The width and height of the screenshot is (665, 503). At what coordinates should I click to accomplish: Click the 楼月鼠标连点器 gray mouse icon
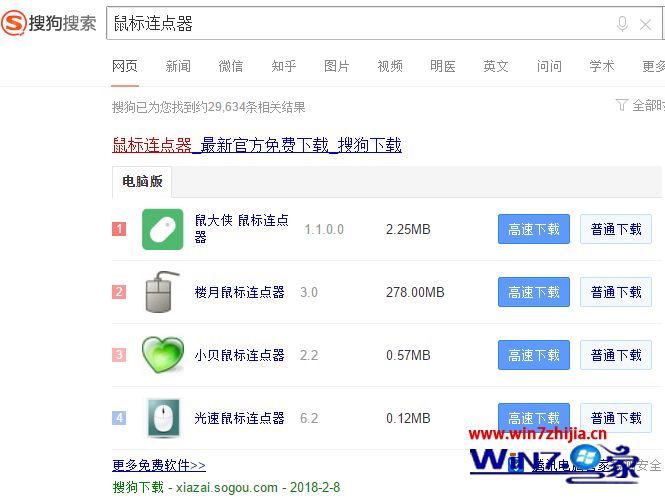coord(160,292)
